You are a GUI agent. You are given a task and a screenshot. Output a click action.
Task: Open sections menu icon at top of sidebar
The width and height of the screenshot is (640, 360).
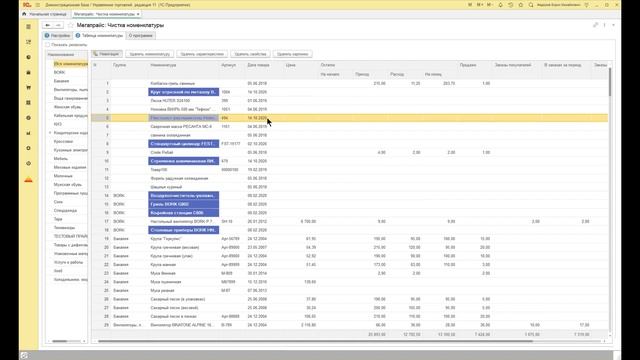click(x=29, y=27)
